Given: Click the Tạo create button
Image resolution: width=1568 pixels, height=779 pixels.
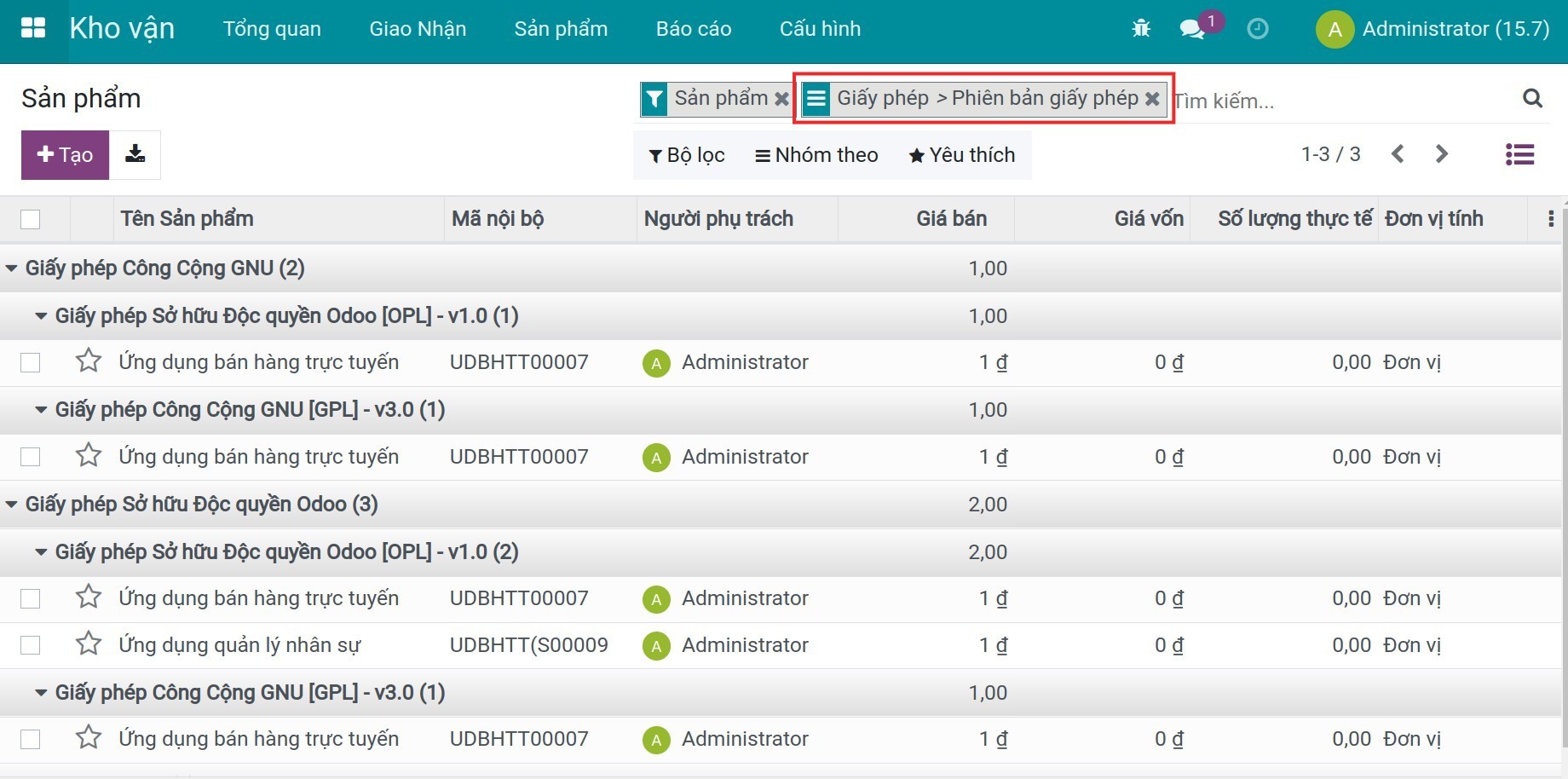Looking at the screenshot, I should point(65,155).
